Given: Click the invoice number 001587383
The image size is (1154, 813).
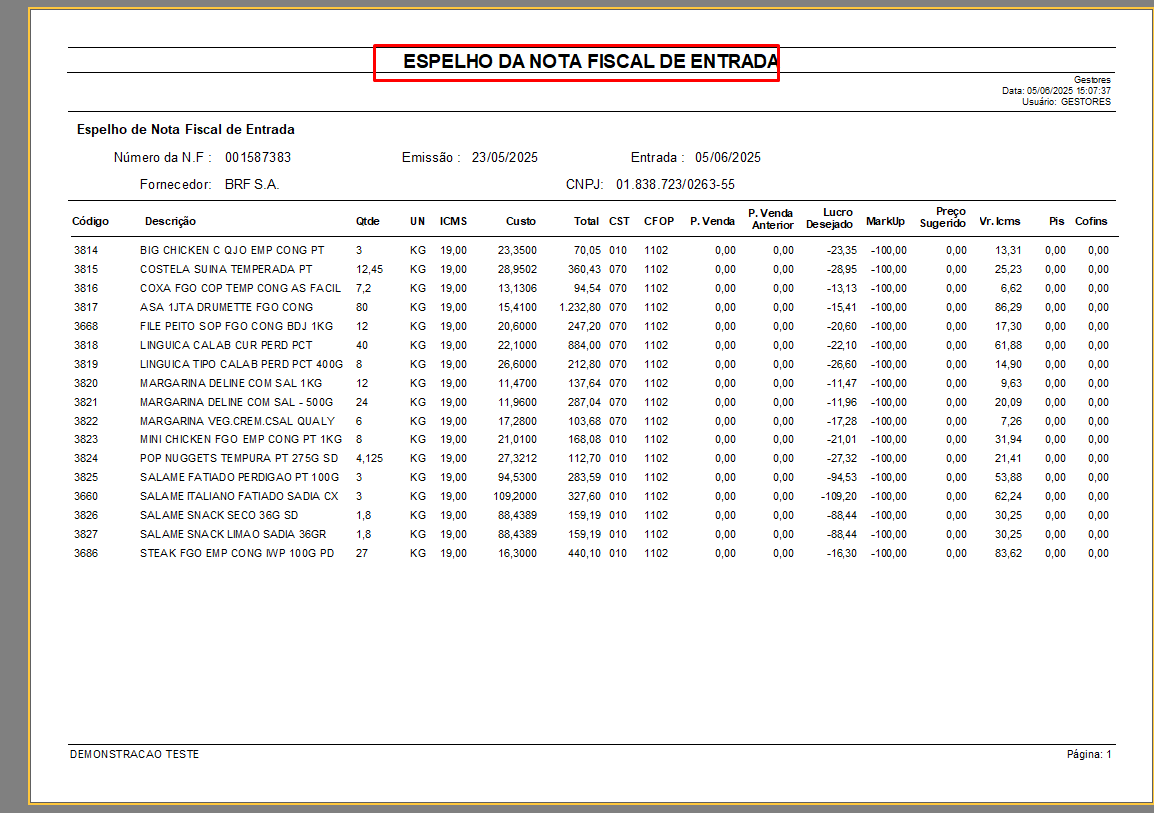Looking at the screenshot, I should (258, 158).
